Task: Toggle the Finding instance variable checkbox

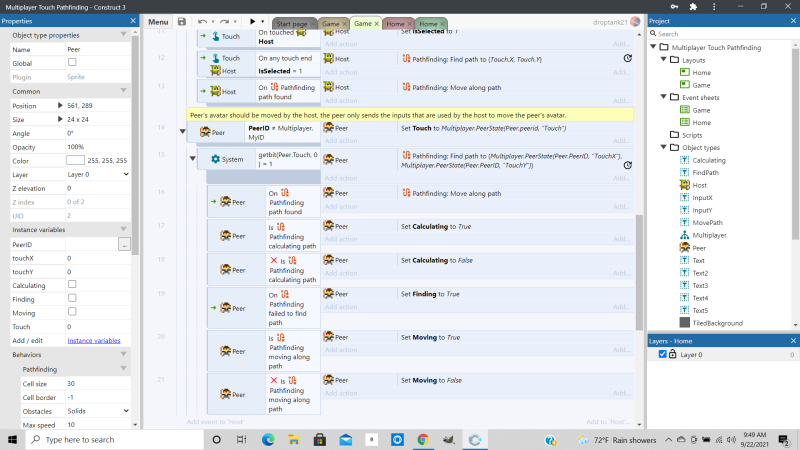Action: pyautogui.click(x=72, y=298)
